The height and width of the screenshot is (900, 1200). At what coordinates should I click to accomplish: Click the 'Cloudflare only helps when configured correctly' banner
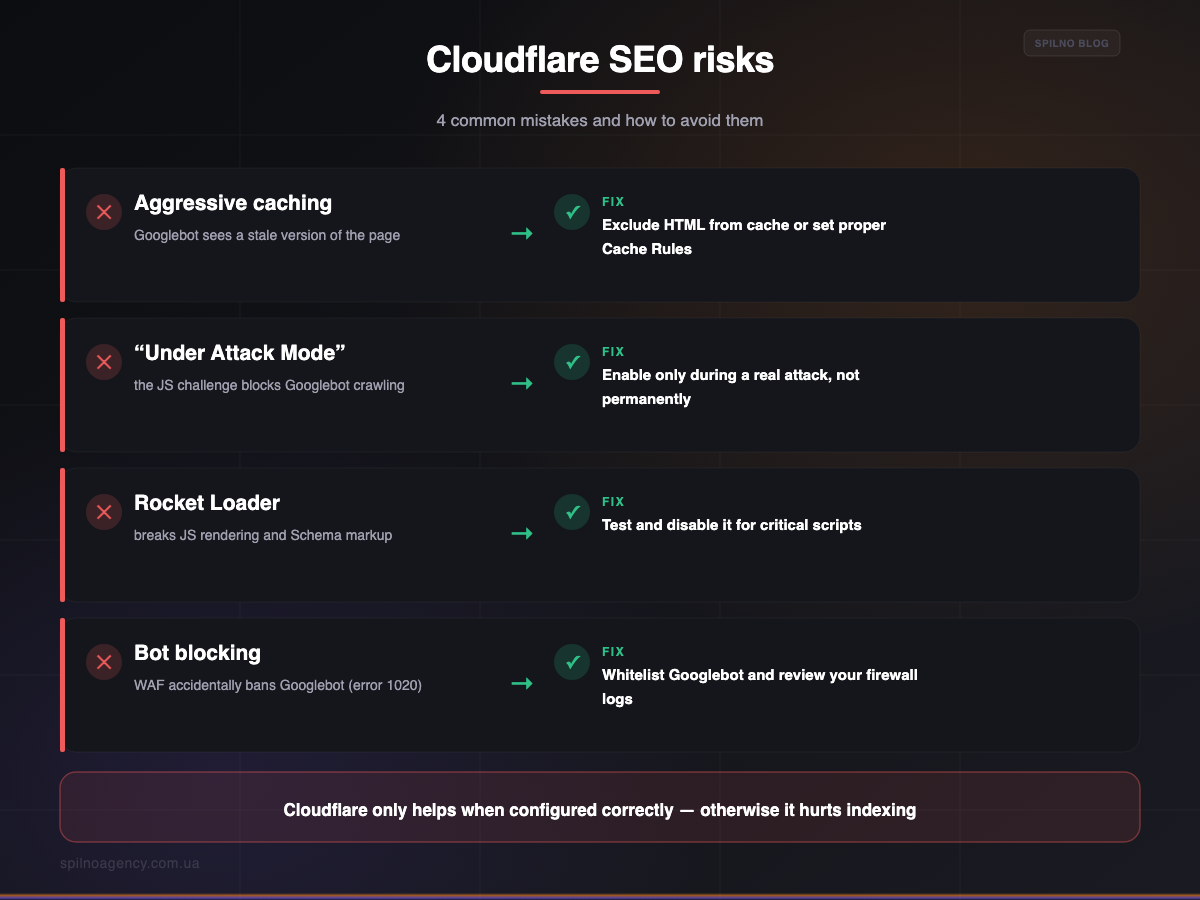pyautogui.click(x=600, y=807)
